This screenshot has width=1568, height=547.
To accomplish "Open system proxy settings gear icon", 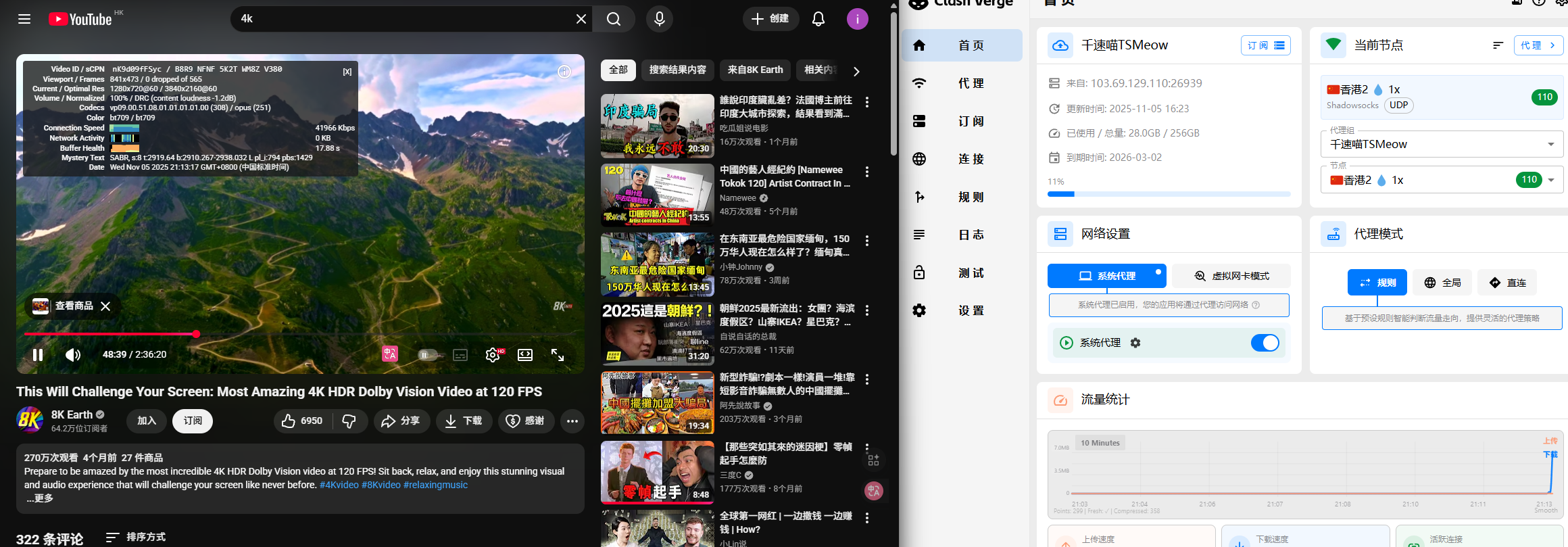I will point(1135,343).
